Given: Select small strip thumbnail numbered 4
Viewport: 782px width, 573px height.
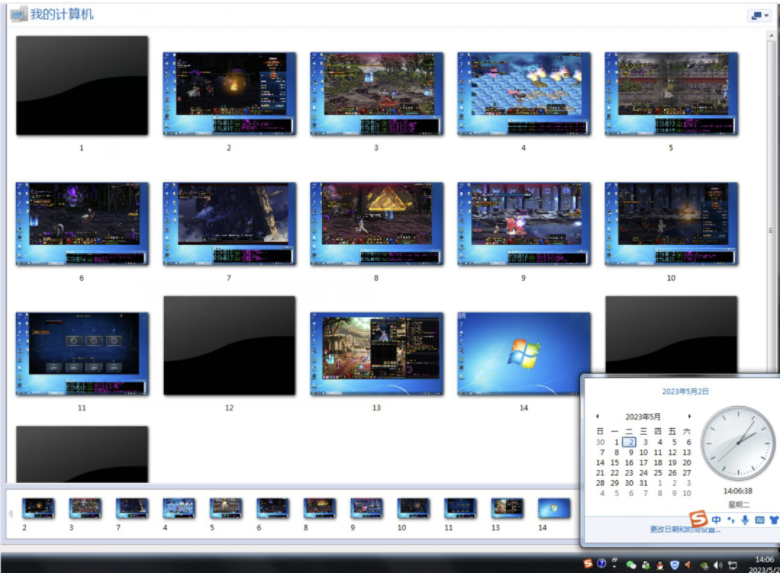Looking at the screenshot, I should click(x=179, y=508).
